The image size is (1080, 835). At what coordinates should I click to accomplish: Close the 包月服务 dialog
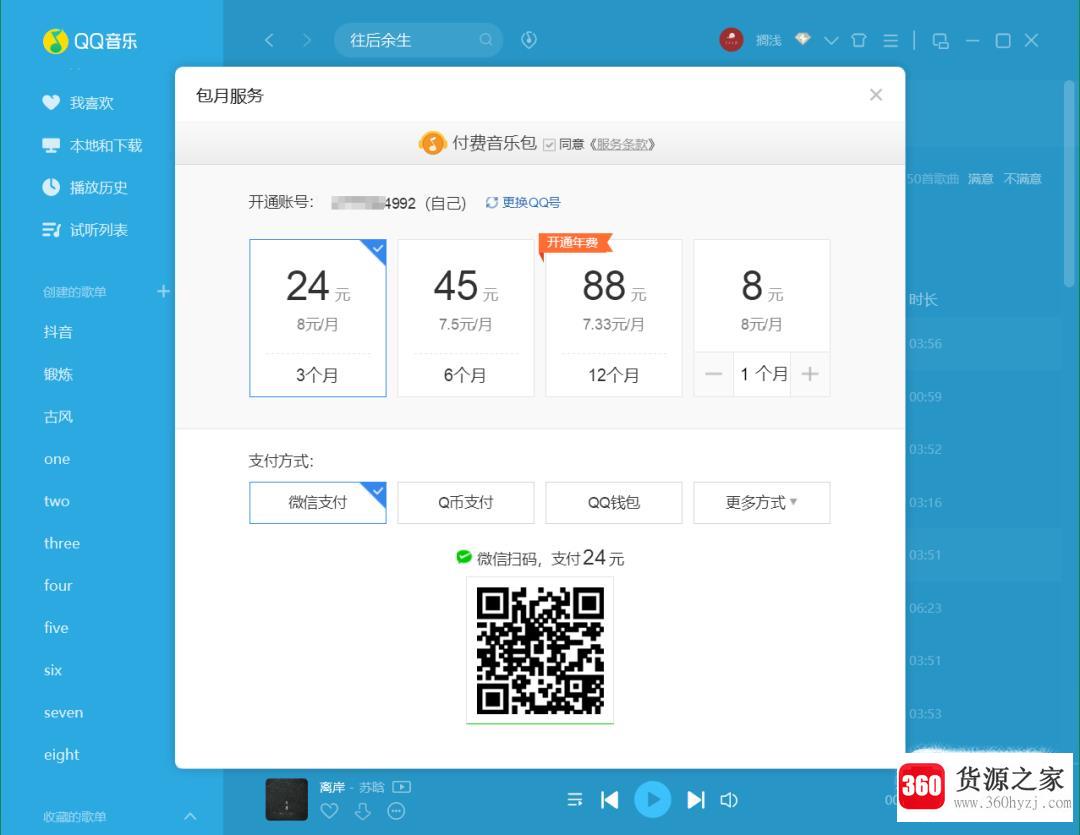pos(876,94)
